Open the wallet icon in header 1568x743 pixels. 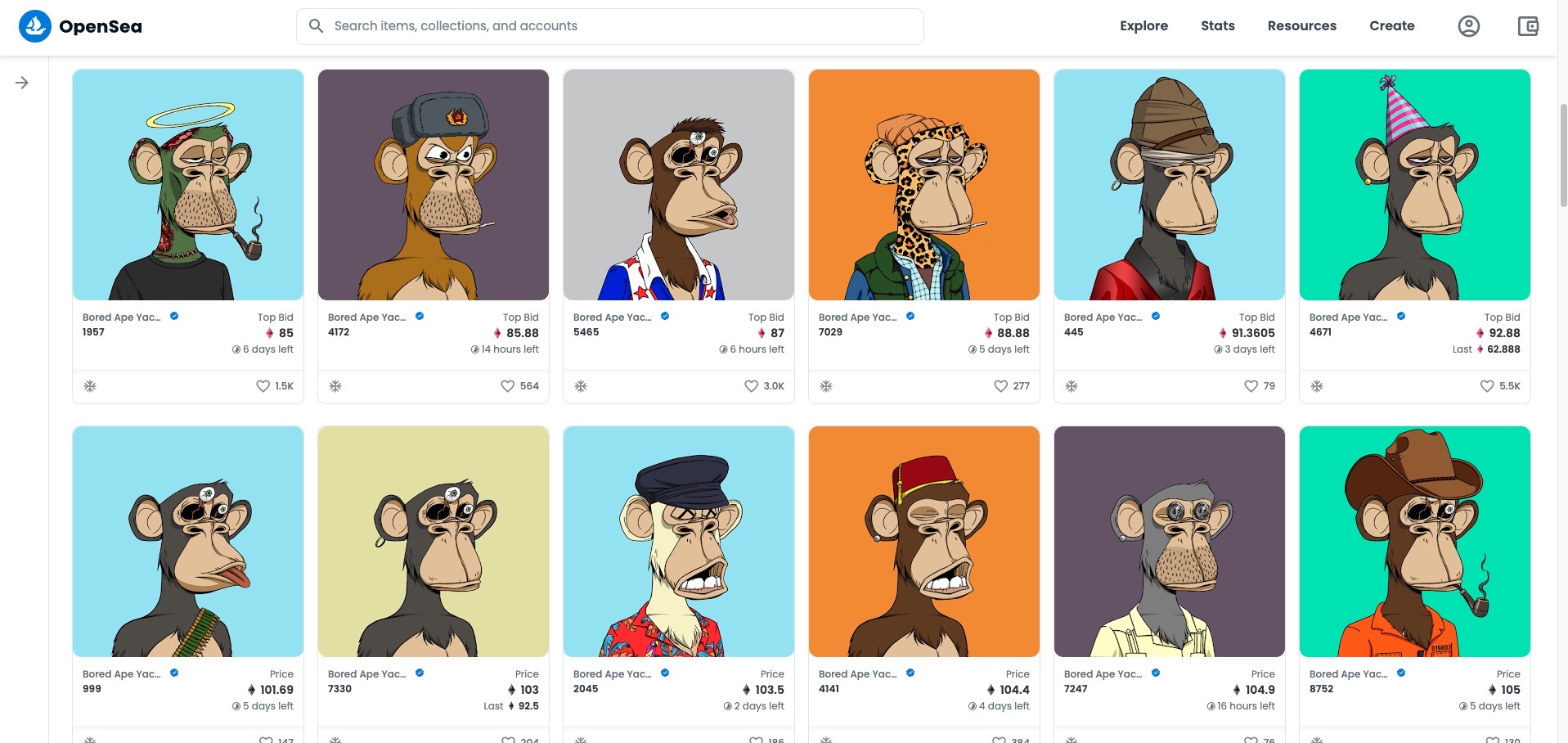pos(1528,26)
